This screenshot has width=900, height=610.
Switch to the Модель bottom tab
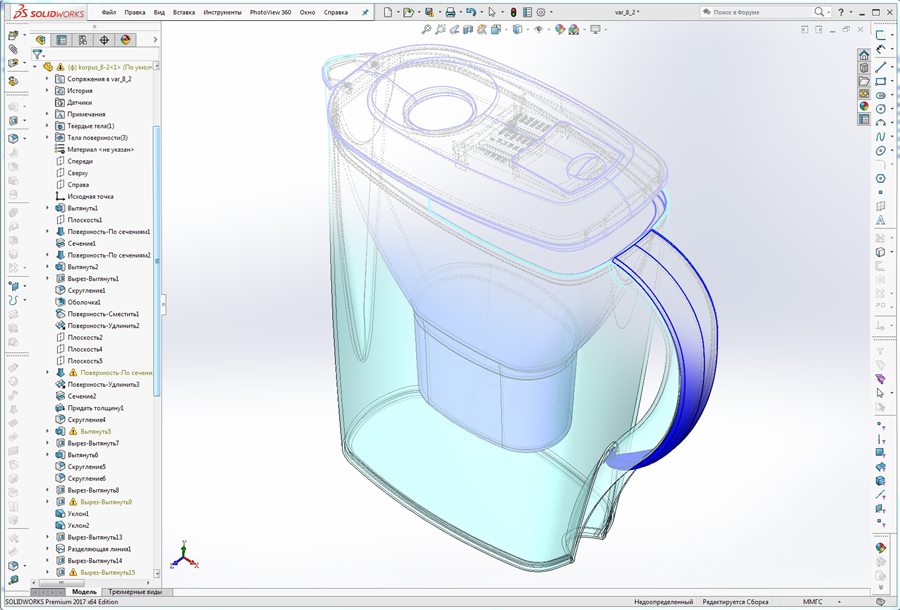tap(84, 592)
